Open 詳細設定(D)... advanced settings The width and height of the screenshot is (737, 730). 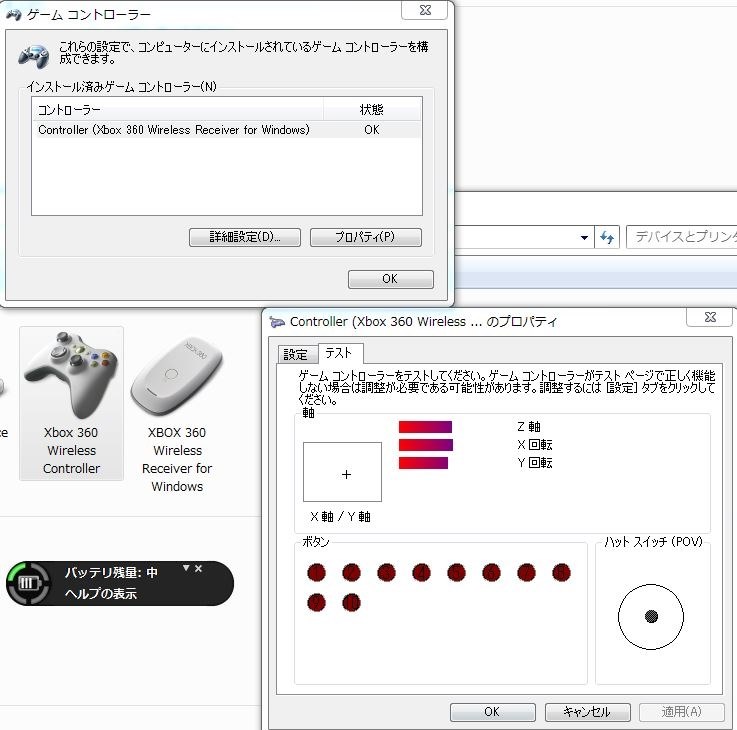pyautogui.click(x=244, y=237)
